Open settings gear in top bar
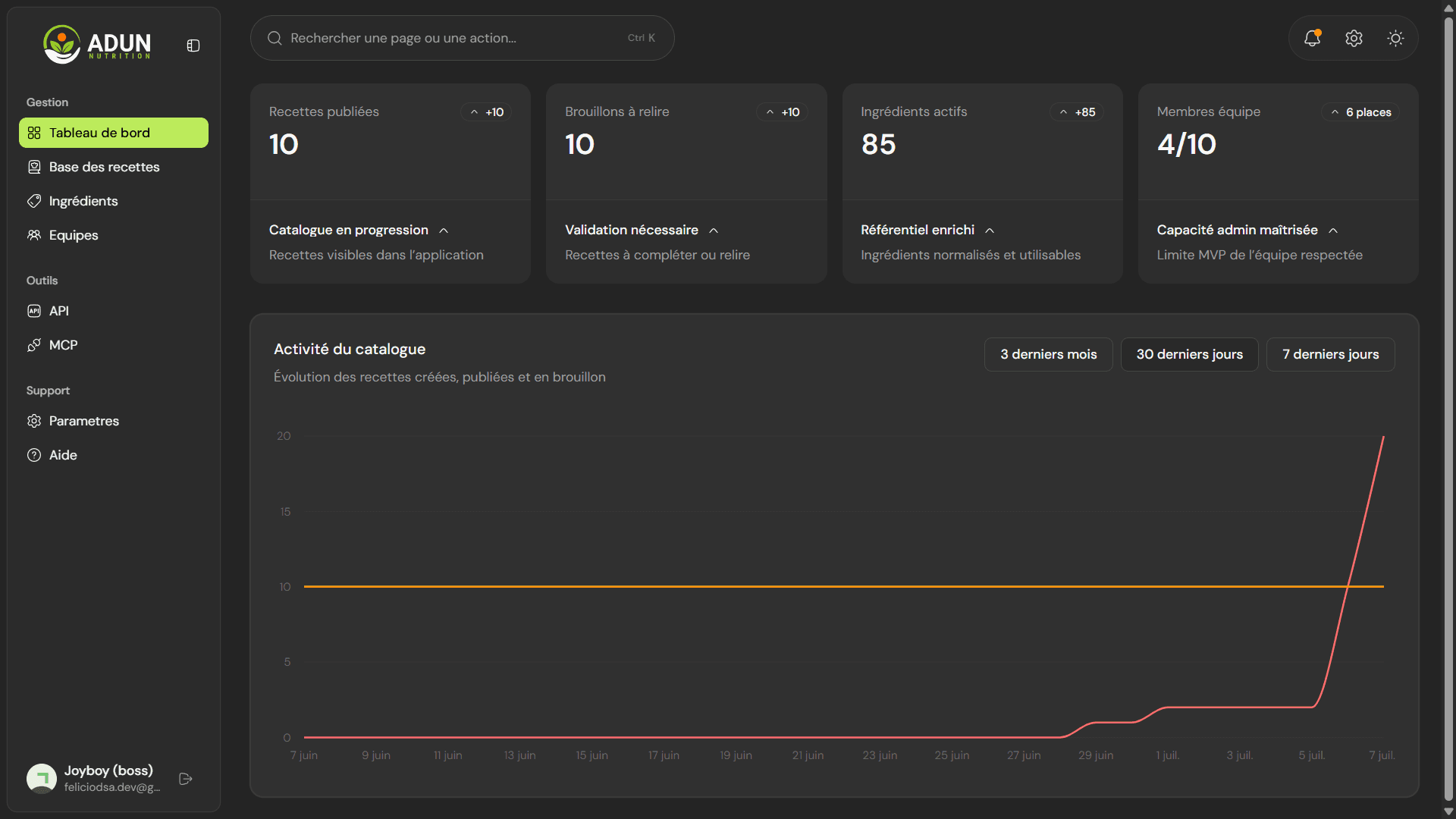Viewport: 1456px width, 819px height. coord(1354,38)
